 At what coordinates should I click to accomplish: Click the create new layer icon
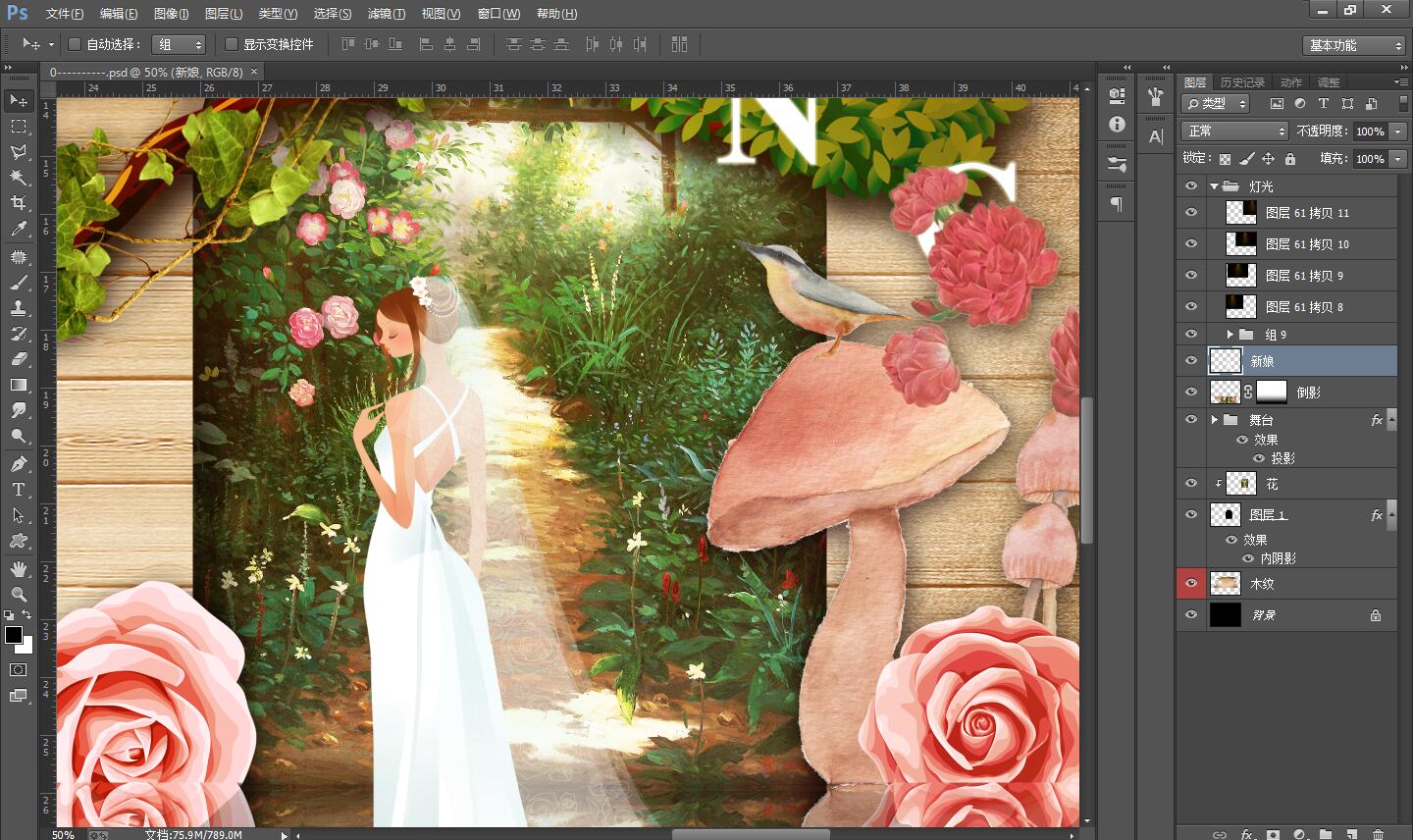(x=1352, y=834)
